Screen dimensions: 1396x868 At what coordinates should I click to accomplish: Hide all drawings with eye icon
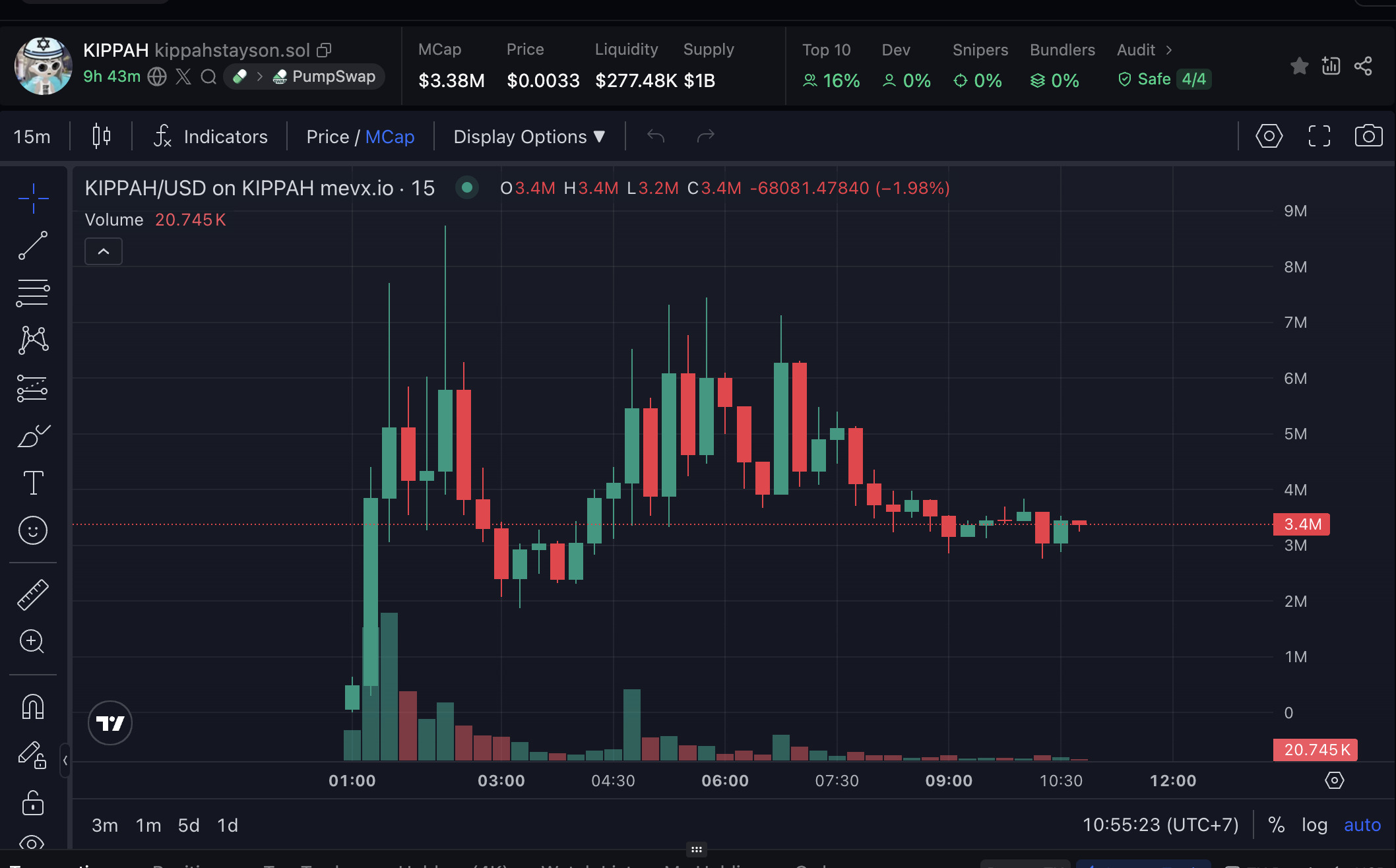[32, 843]
